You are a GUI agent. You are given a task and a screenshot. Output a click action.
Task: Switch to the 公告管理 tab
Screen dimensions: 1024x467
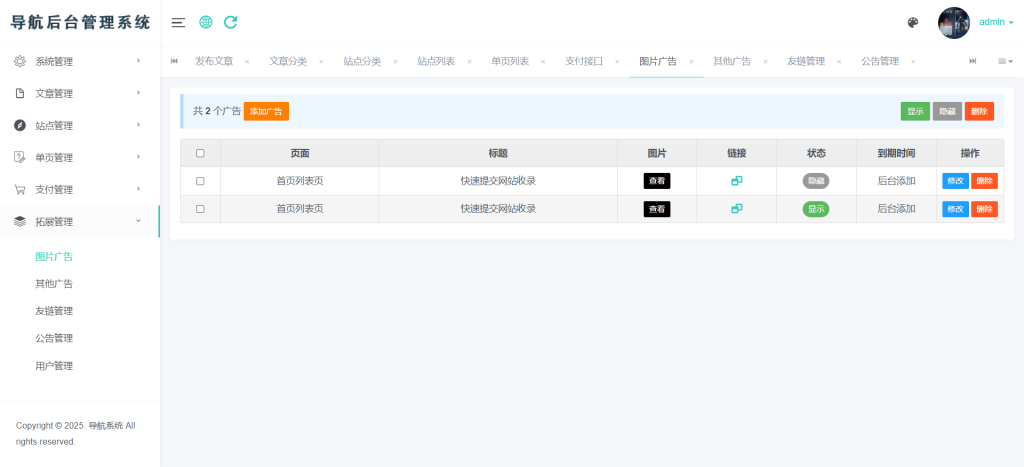880,61
